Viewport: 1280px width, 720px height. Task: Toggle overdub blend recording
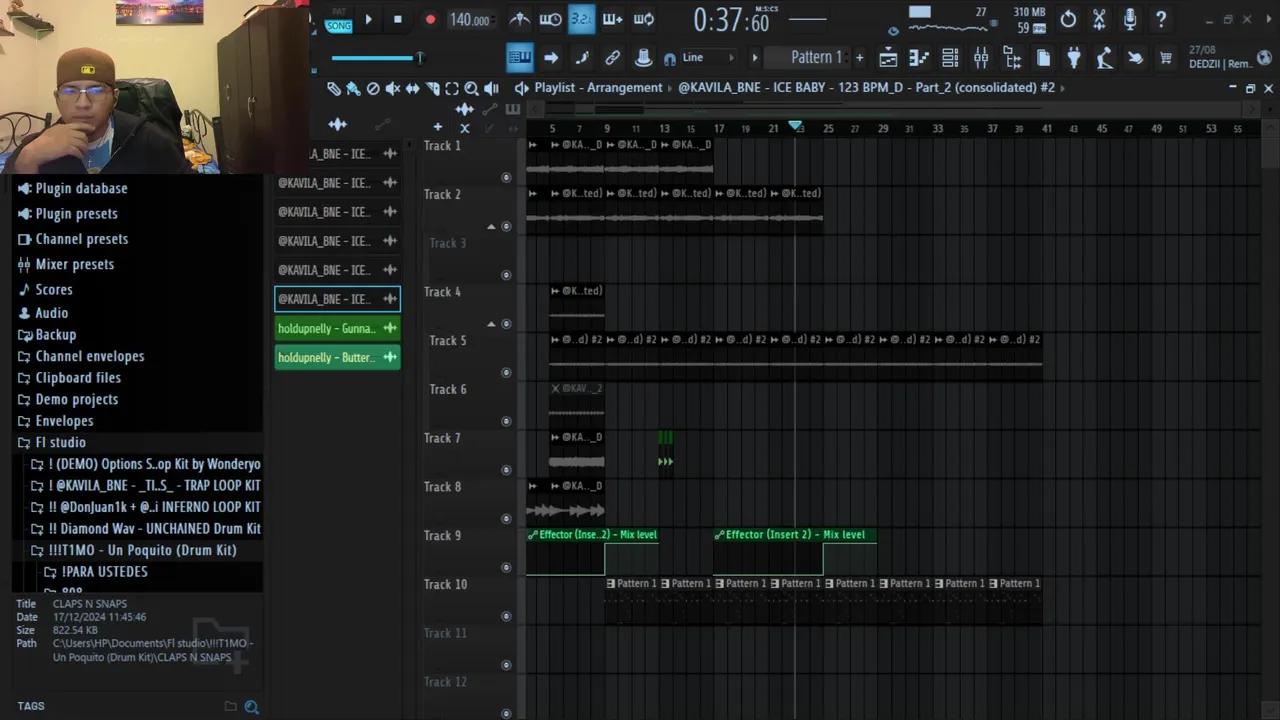[612, 19]
